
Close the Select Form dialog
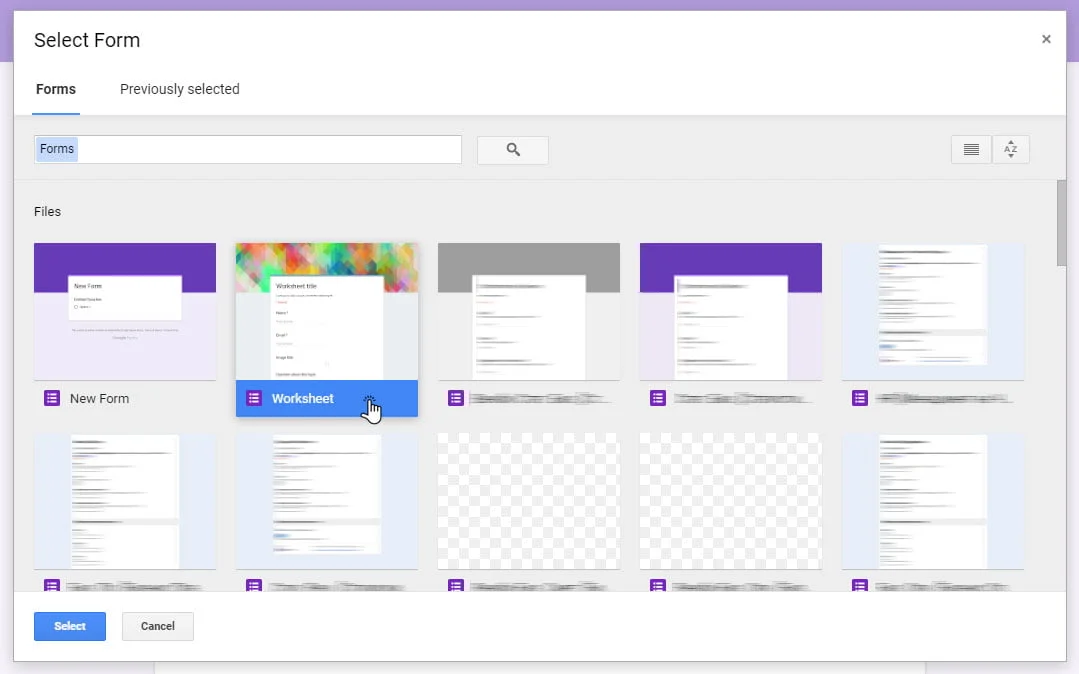(x=1046, y=39)
